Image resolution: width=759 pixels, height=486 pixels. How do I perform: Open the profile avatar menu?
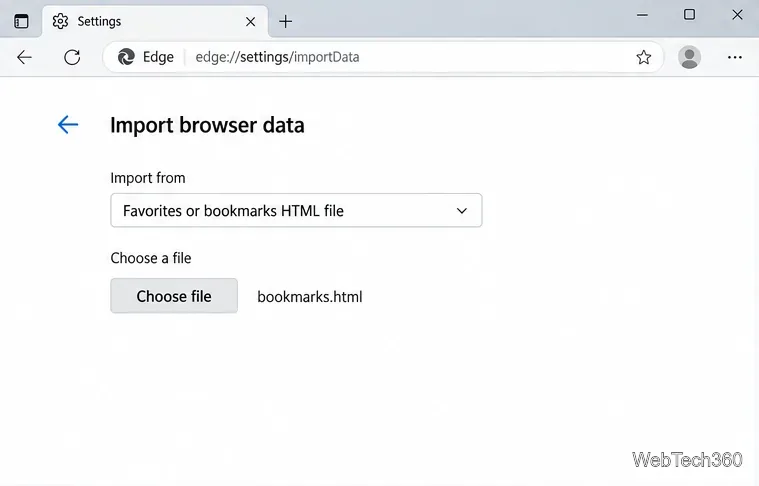689,57
